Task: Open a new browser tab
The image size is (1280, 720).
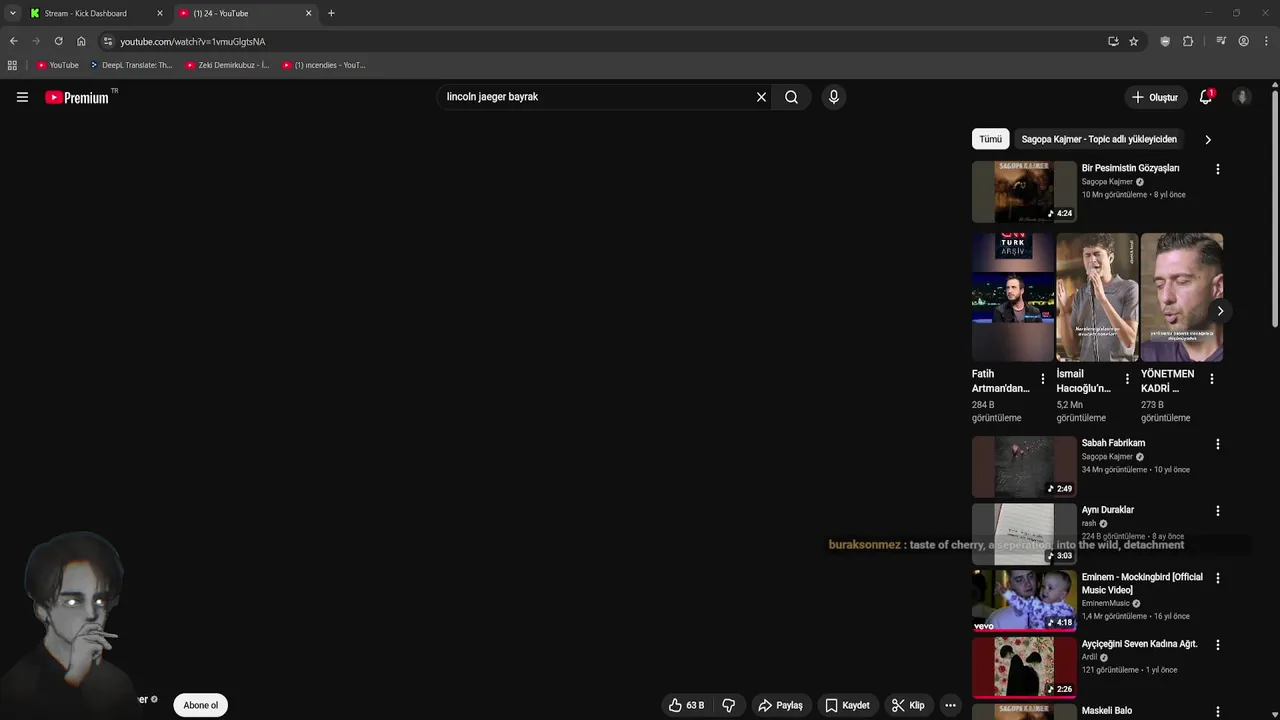Action: pyautogui.click(x=331, y=13)
